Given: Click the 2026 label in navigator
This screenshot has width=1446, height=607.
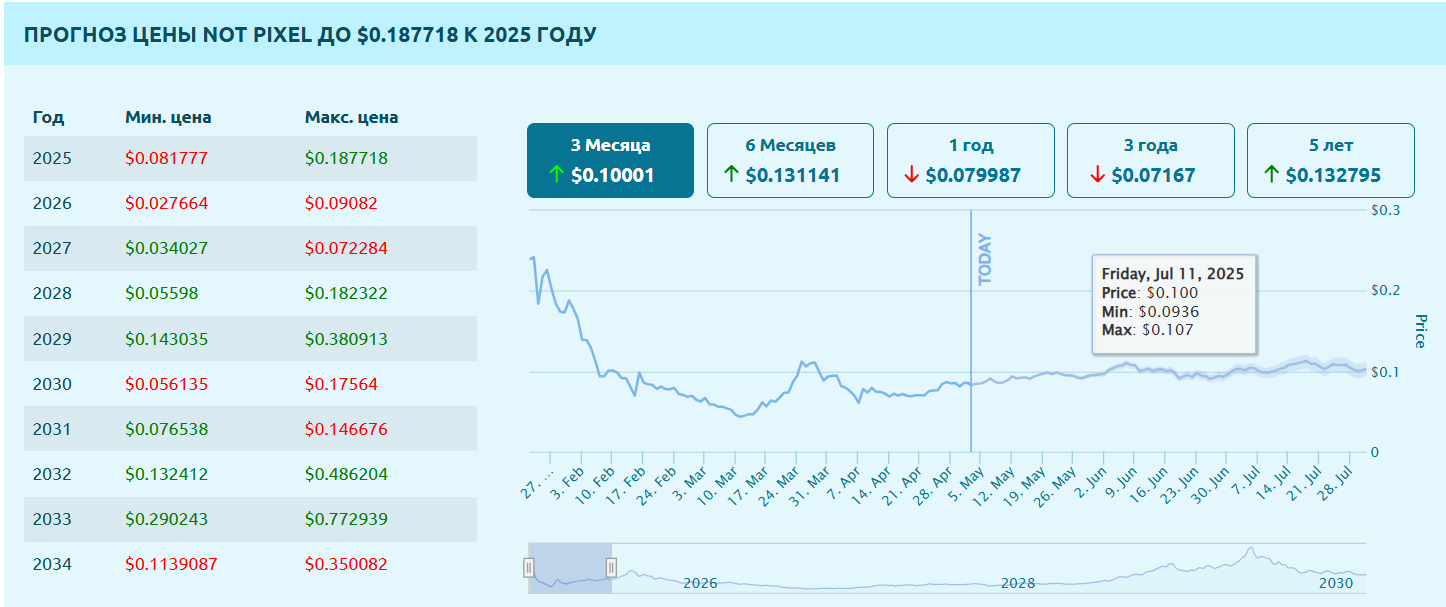Looking at the screenshot, I should (x=700, y=583).
